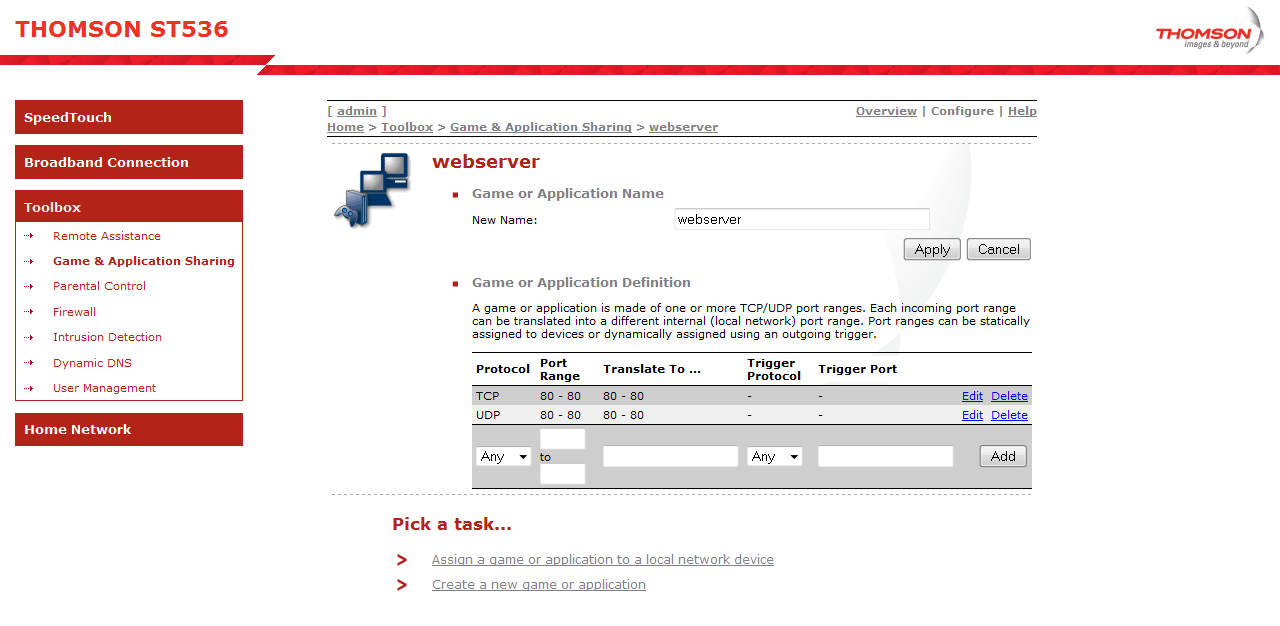Open the Toolbox section

tap(129, 206)
